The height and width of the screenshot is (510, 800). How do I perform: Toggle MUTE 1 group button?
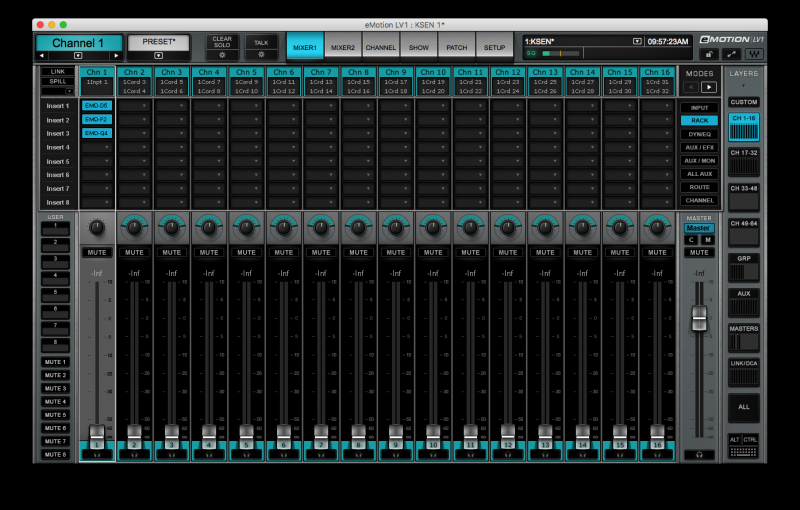pyautogui.click(x=55, y=362)
